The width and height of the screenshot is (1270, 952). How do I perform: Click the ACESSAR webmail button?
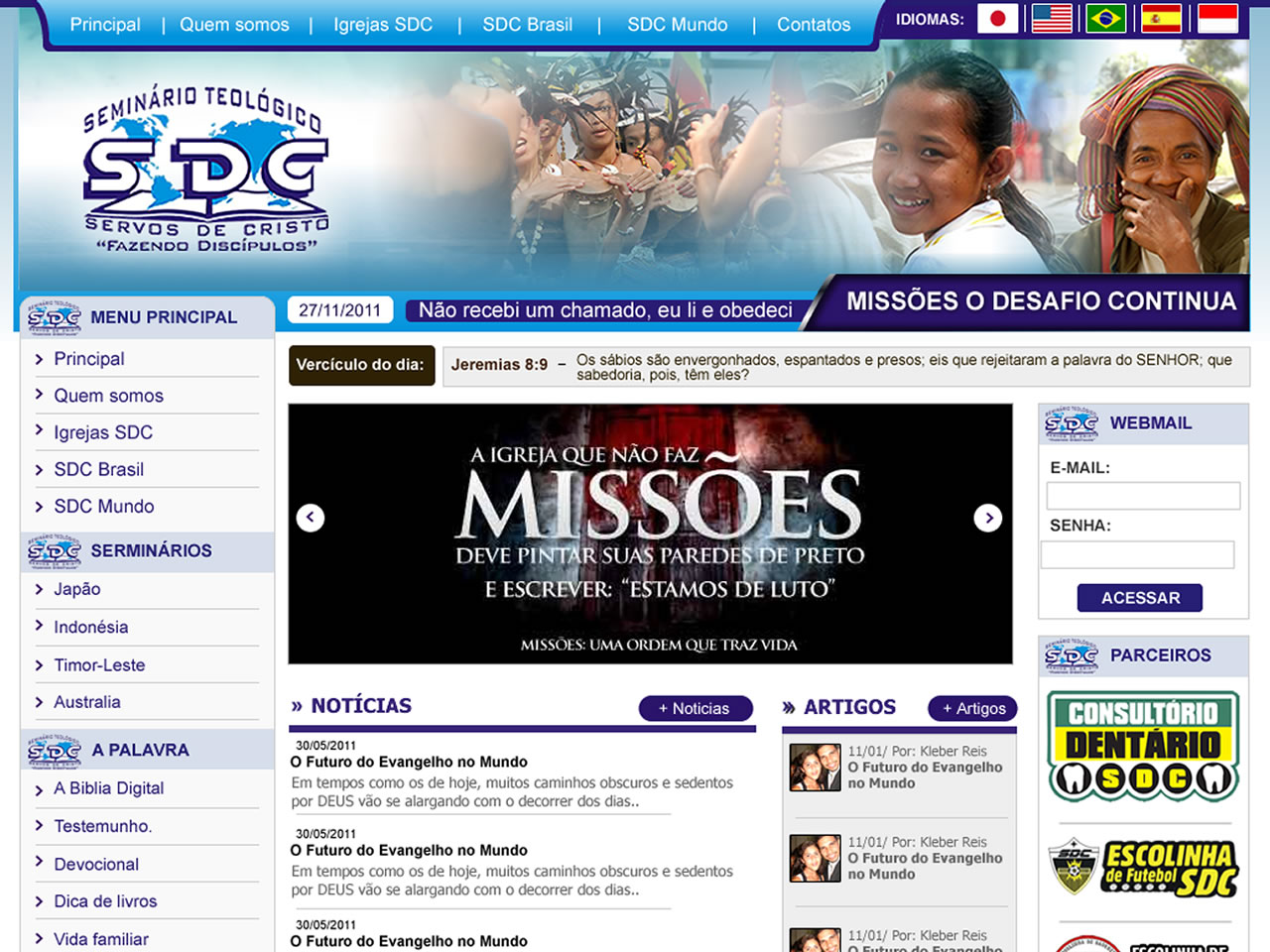click(x=1140, y=598)
